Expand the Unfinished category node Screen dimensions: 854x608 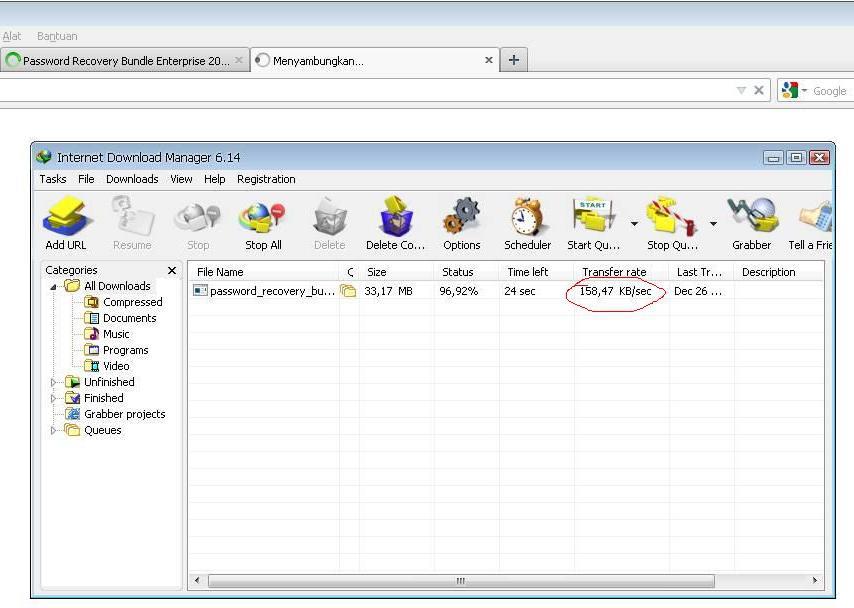[x=53, y=382]
